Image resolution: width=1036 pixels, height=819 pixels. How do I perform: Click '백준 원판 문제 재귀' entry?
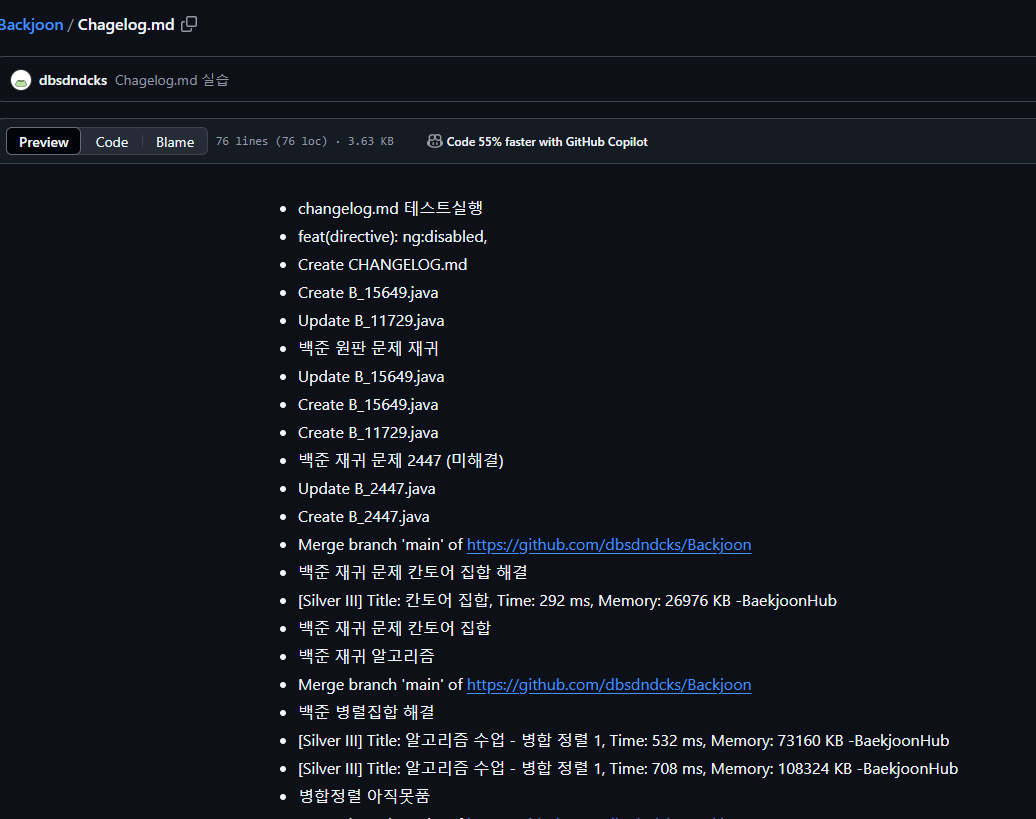pyautogui.click(x=368, y=348)
